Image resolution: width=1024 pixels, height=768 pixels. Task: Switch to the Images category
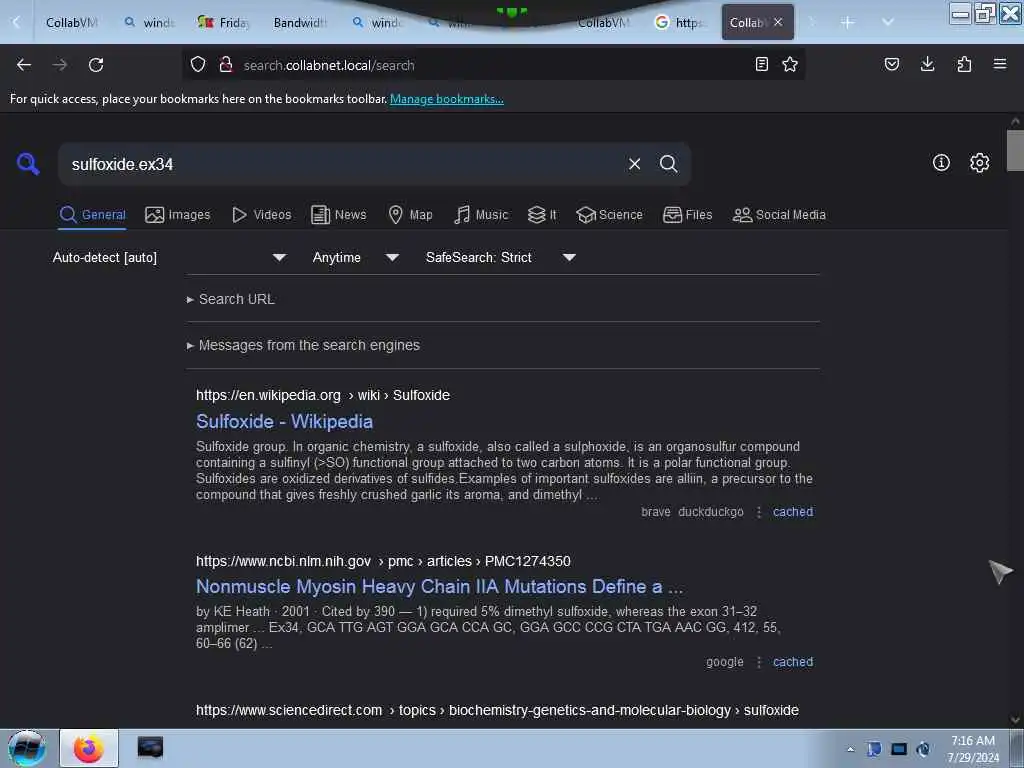(178, 215)
